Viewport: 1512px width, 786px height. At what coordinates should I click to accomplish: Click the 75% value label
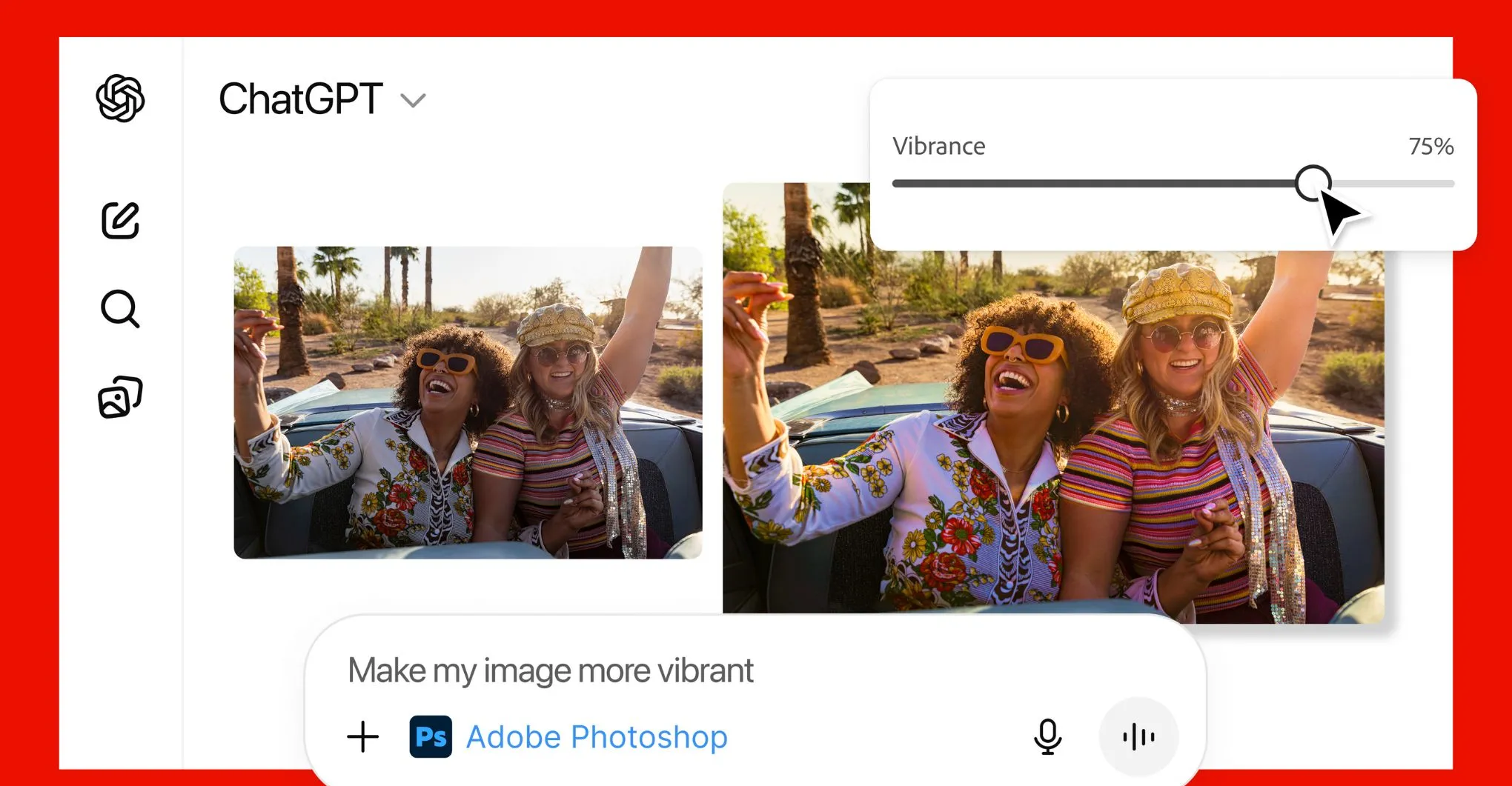(1430, 147)
